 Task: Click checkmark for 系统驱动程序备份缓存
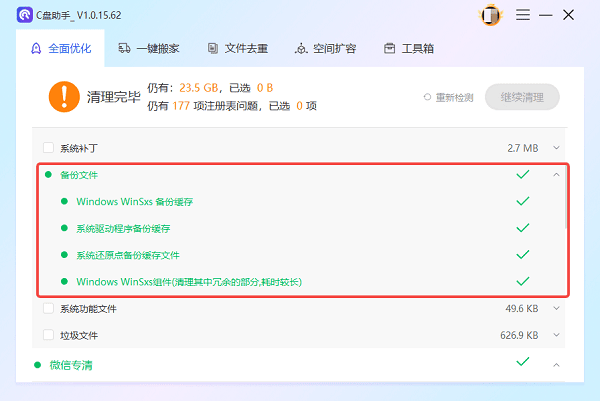[523, 228]
